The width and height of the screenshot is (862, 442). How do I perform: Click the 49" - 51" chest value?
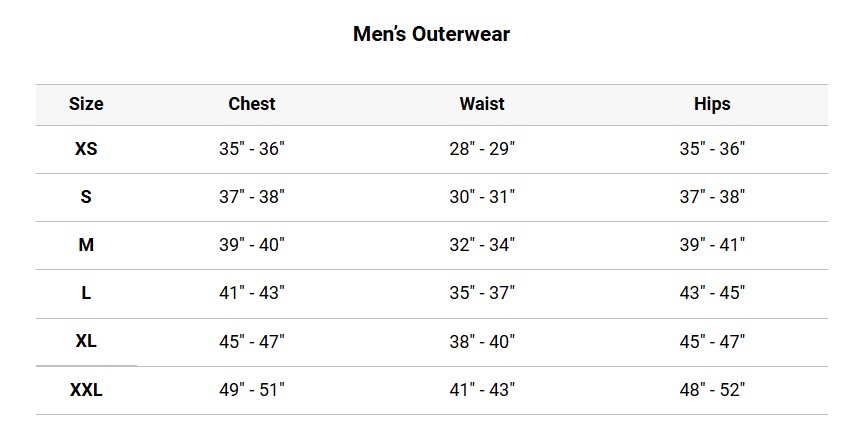click(x=252, y=390)
